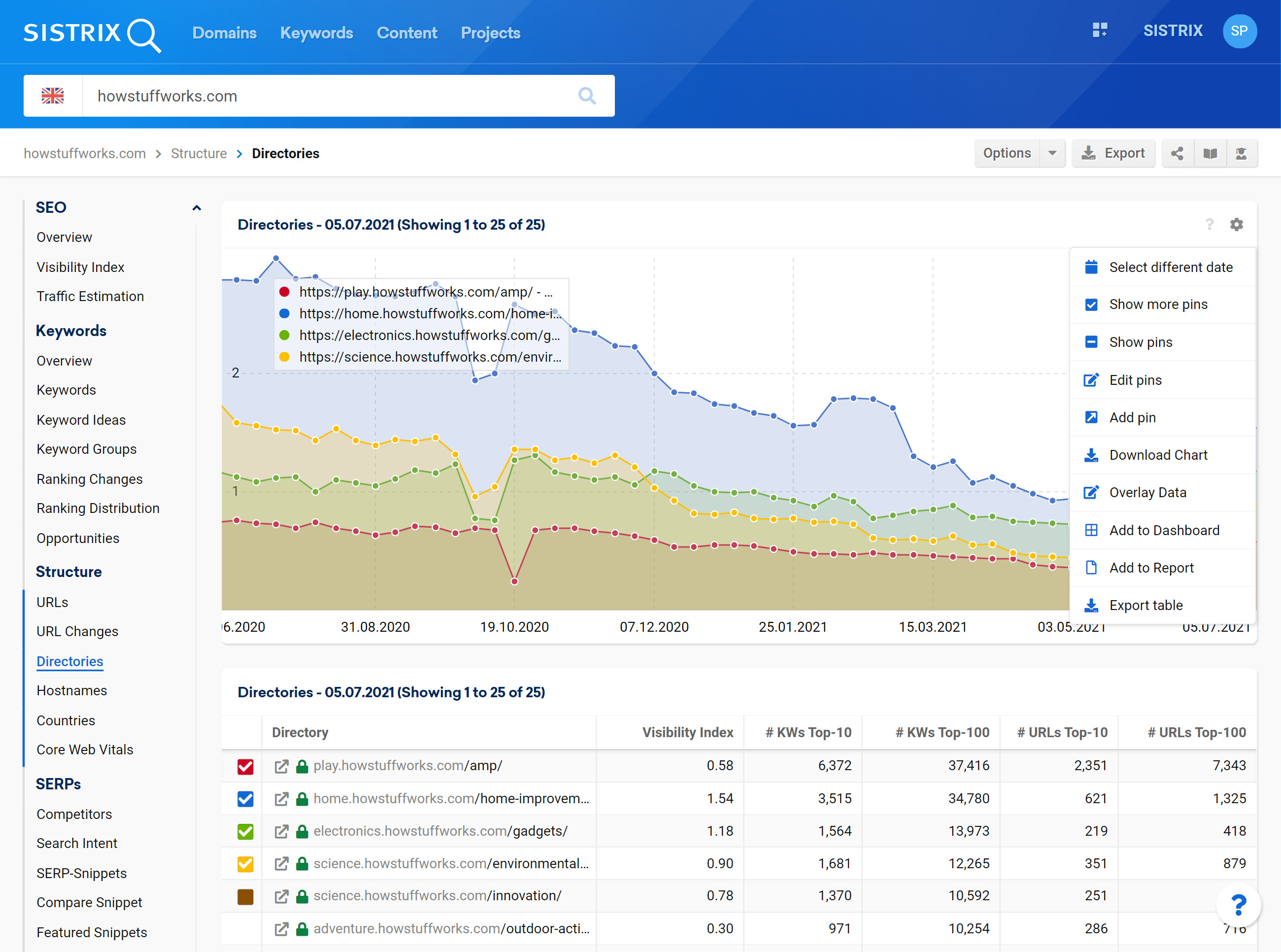Viewport: 1281px width, 952px height.
Task: Open Hostnames in sidebar
Action: click(x=72, y=691)
